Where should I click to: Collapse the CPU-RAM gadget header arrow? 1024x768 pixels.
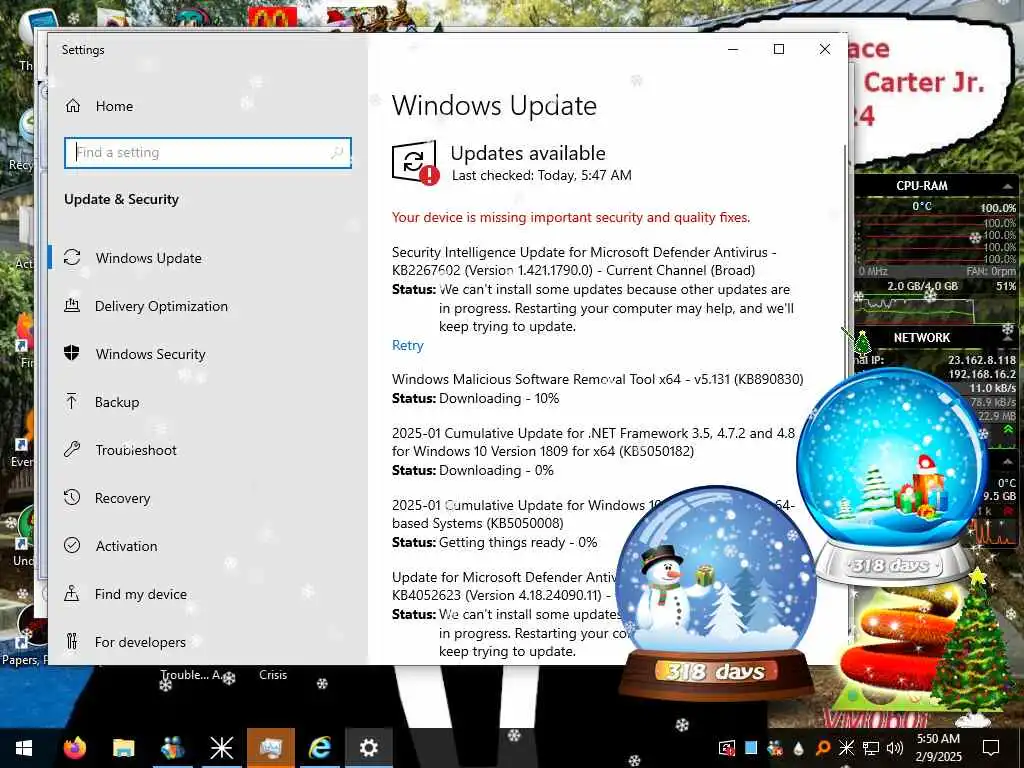(x=1007, y=186)
